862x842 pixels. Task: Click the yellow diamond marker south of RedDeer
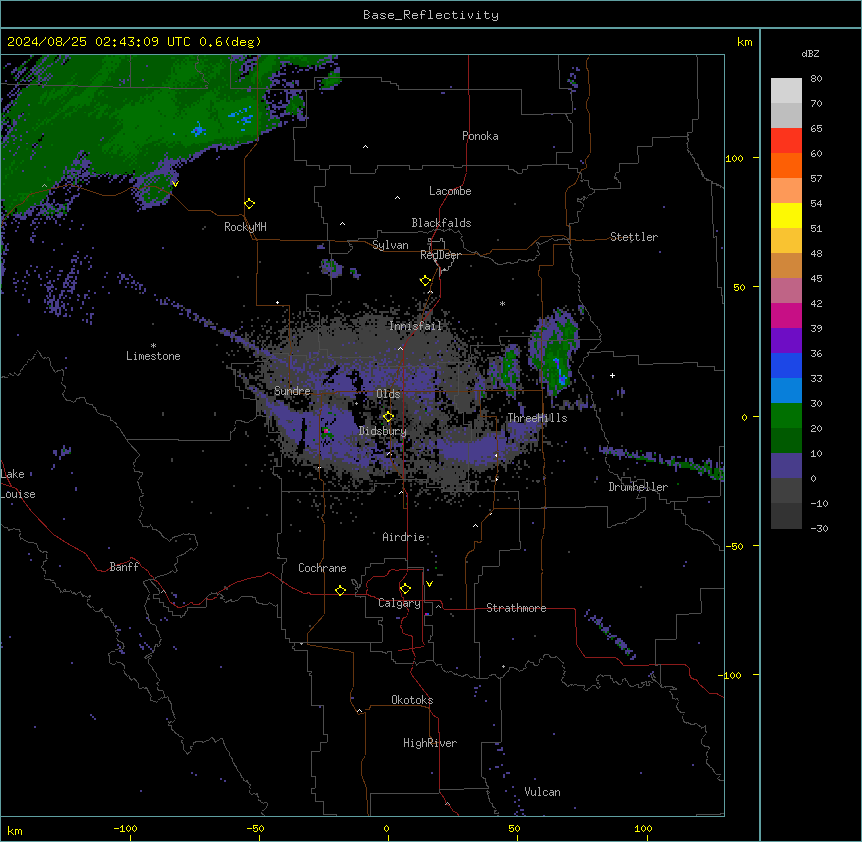point(425,281)
